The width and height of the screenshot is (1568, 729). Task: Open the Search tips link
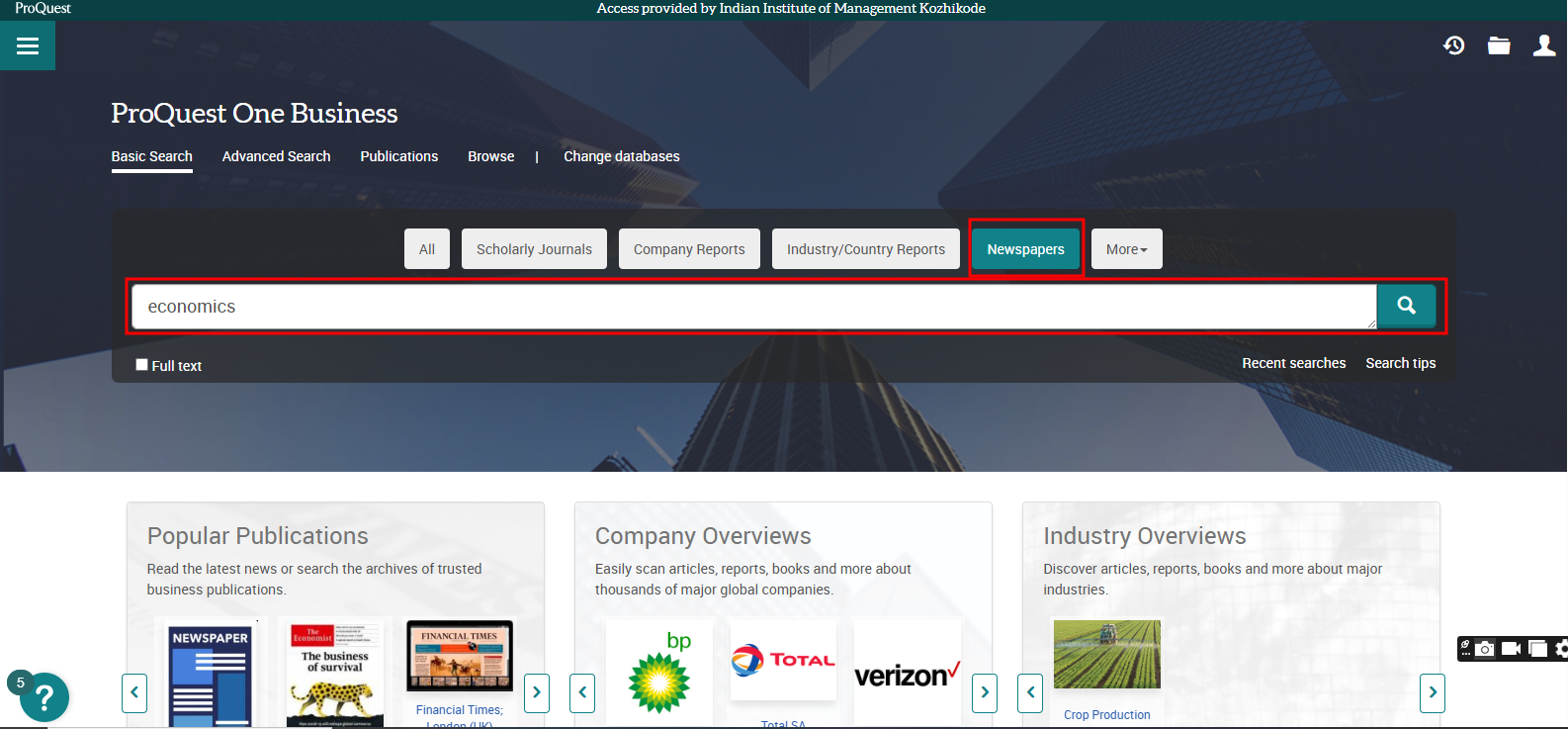pyautogui.click(x=1400, y=363)
